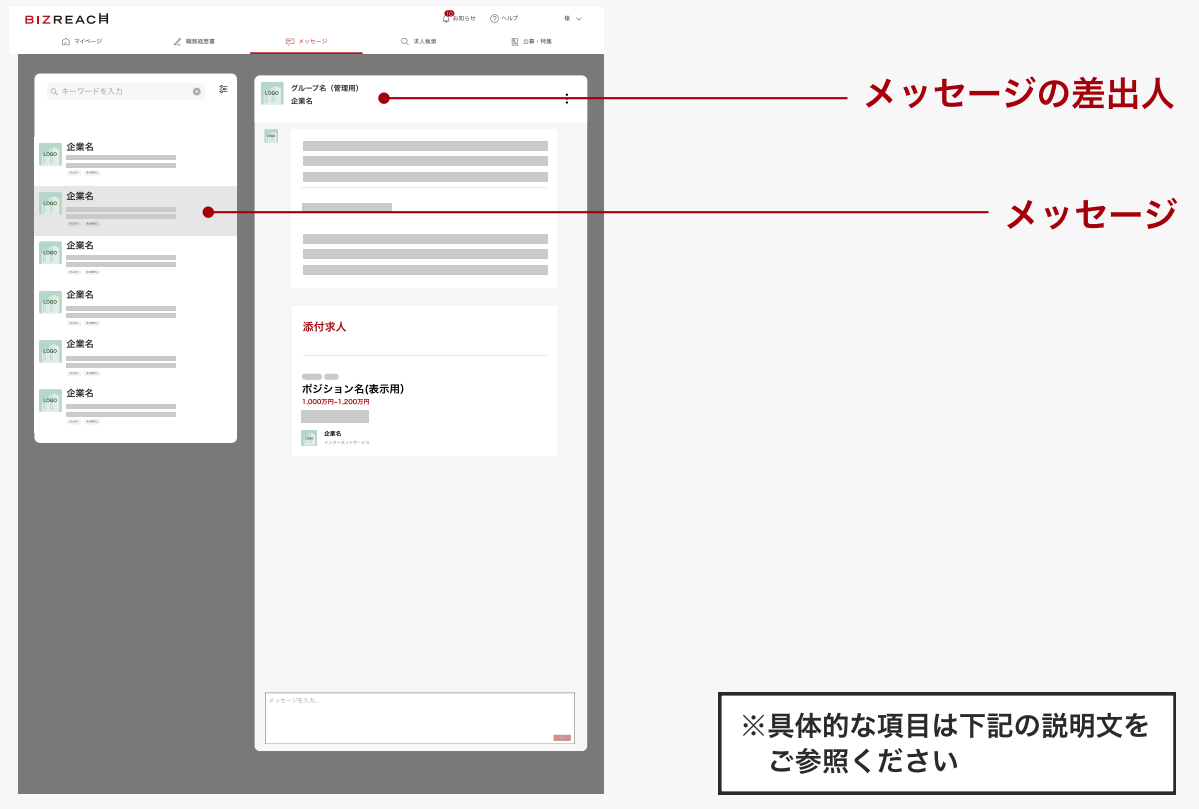This screenshot has width=1199, height=809.
Task: Open the search filter settings icon
Action: tap(224, 91)
